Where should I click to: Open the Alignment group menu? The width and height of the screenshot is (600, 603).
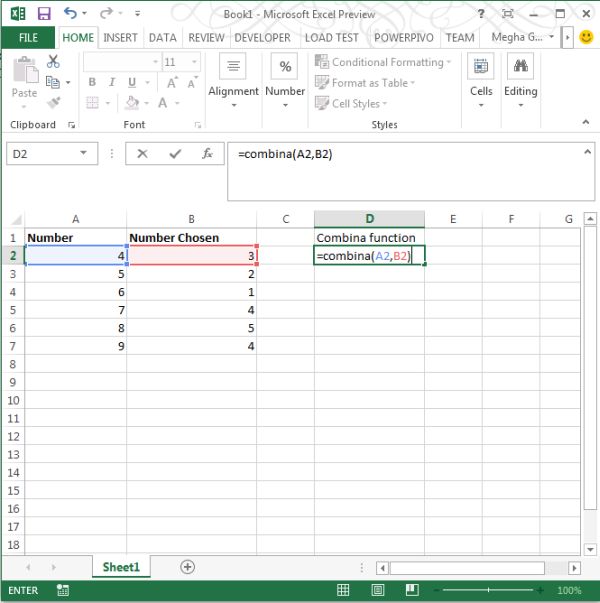tap(233, 81)
